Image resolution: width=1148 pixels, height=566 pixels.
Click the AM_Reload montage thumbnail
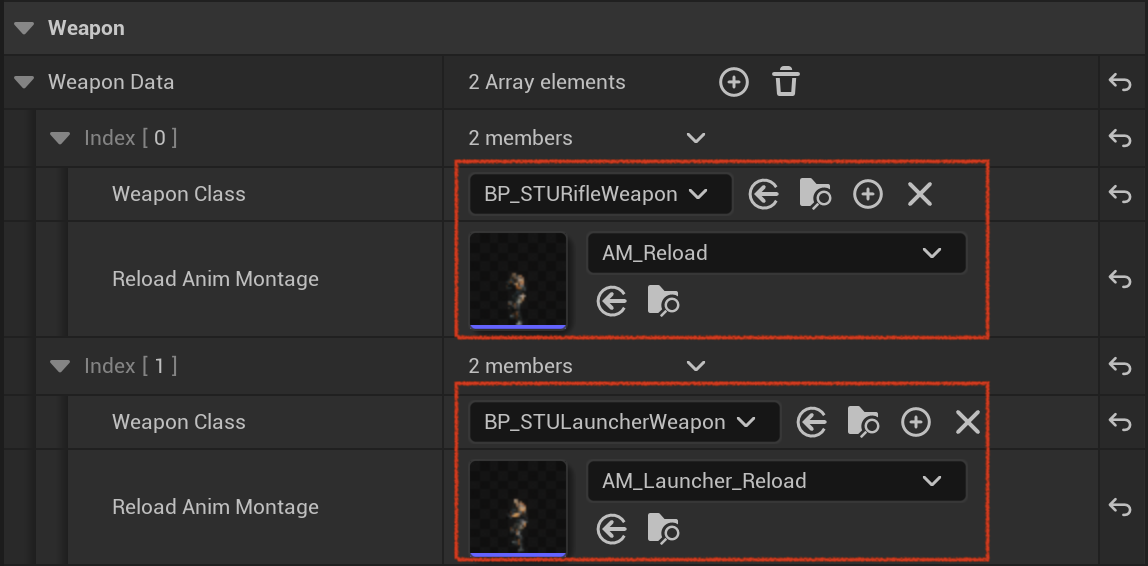518,280
